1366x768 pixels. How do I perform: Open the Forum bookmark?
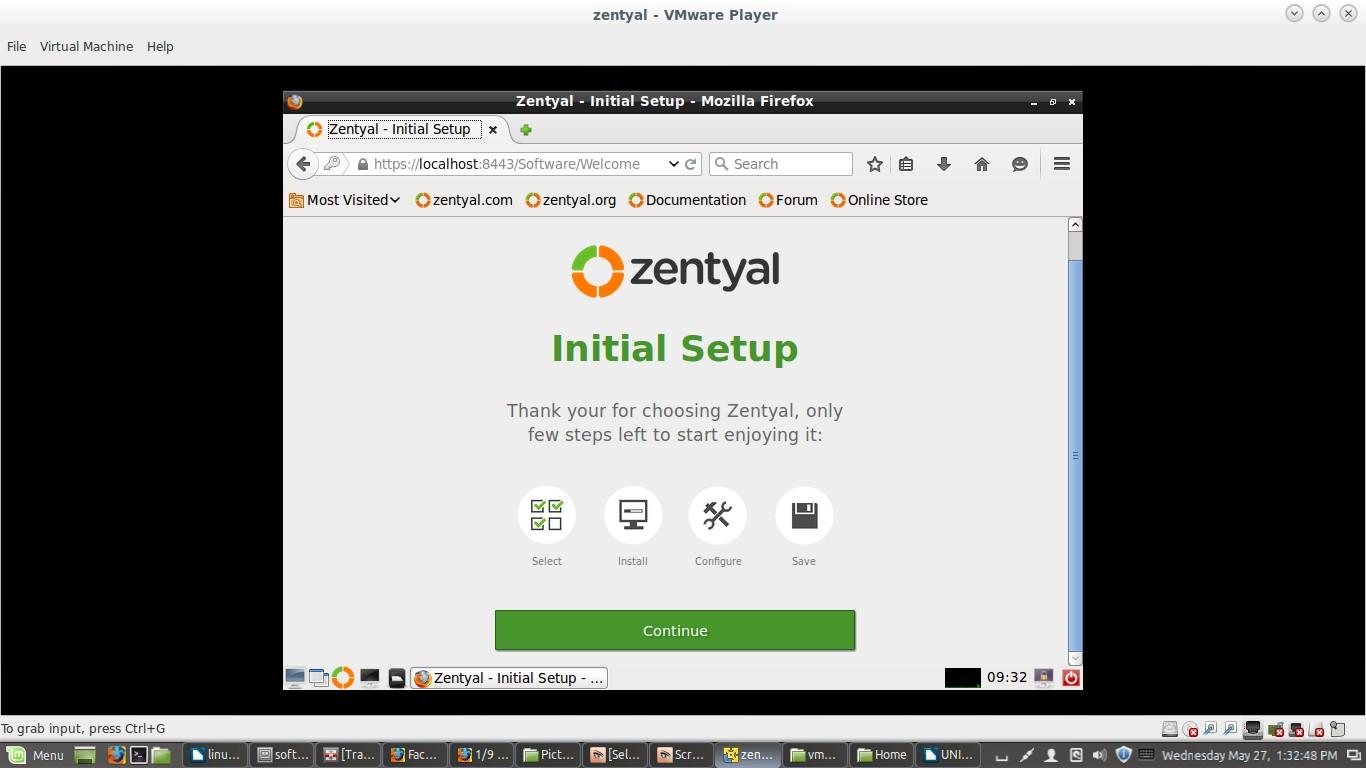coord(788,200)
